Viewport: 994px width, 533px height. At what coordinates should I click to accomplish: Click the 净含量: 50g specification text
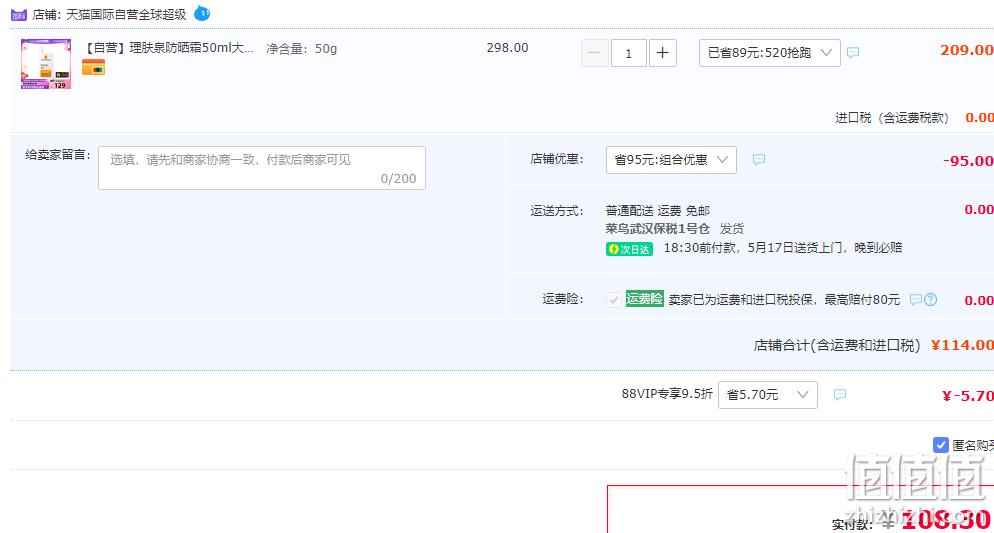click(302, 49)
